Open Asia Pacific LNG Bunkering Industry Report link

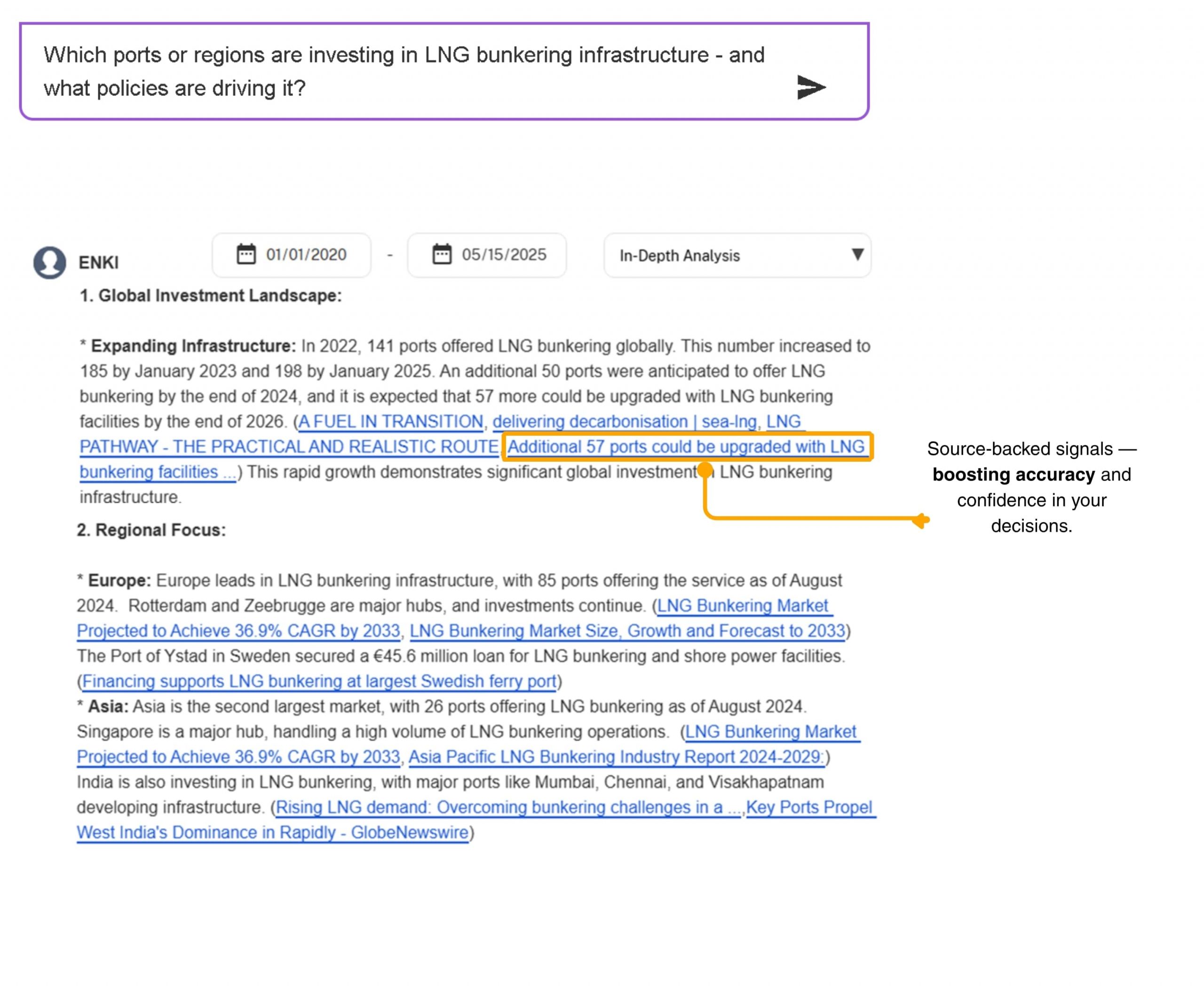tap(616, 757)
